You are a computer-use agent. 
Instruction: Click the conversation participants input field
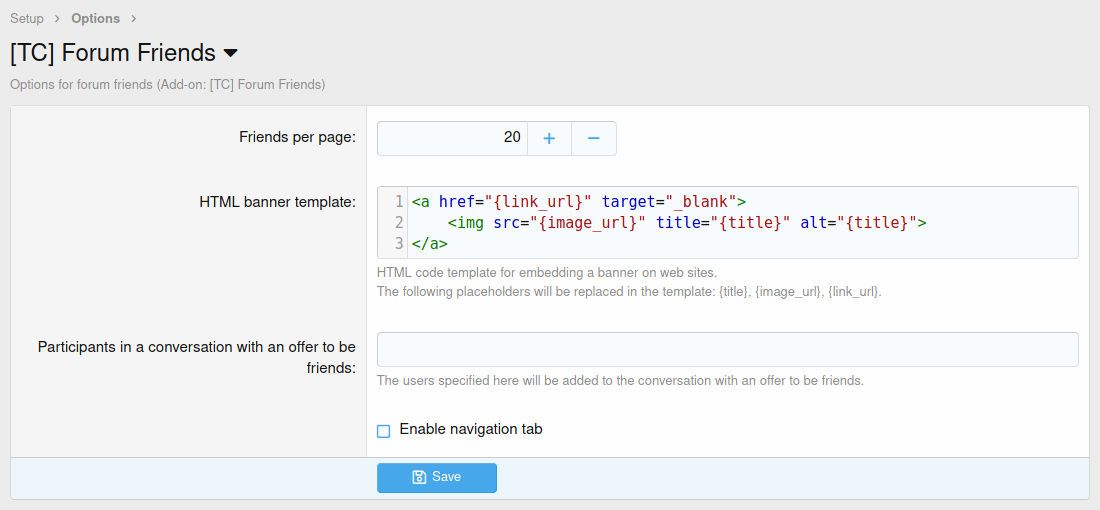pyautogui.click(x=727, y=349)
